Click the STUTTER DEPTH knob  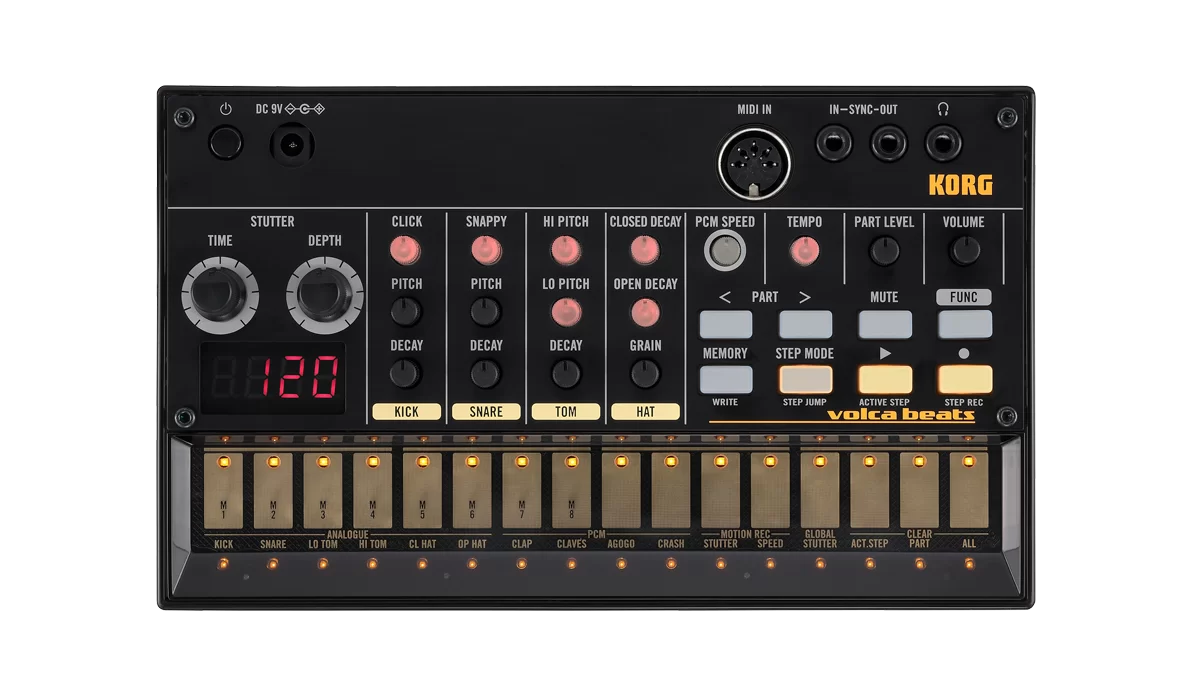pyautogui.click(x=325, y=295)
